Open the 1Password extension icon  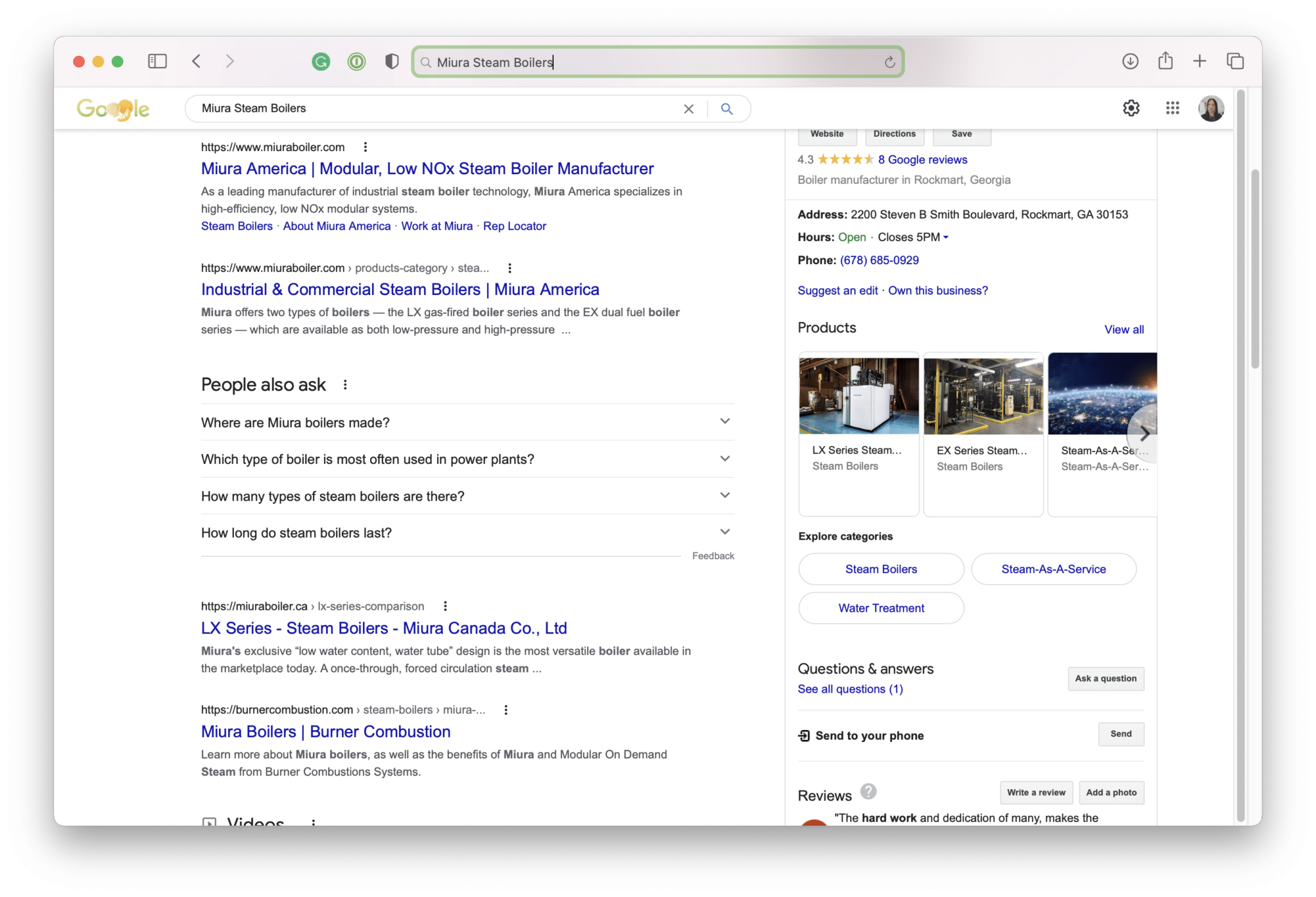click(x=357, y=62)
